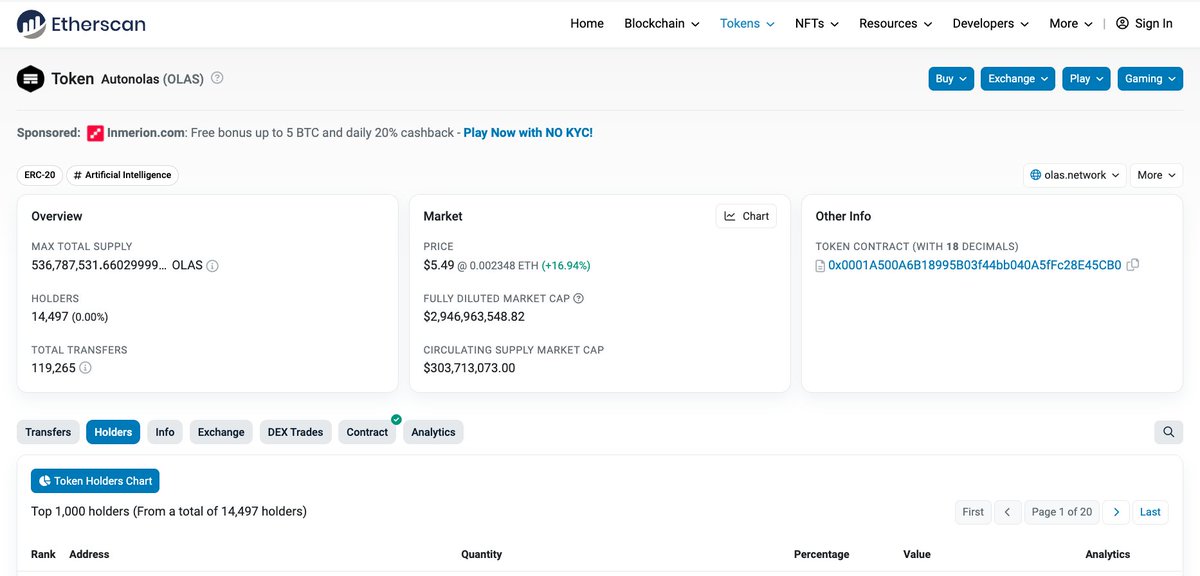
Task: Click the Quantity column header
Action: click(x=481, y=554)
